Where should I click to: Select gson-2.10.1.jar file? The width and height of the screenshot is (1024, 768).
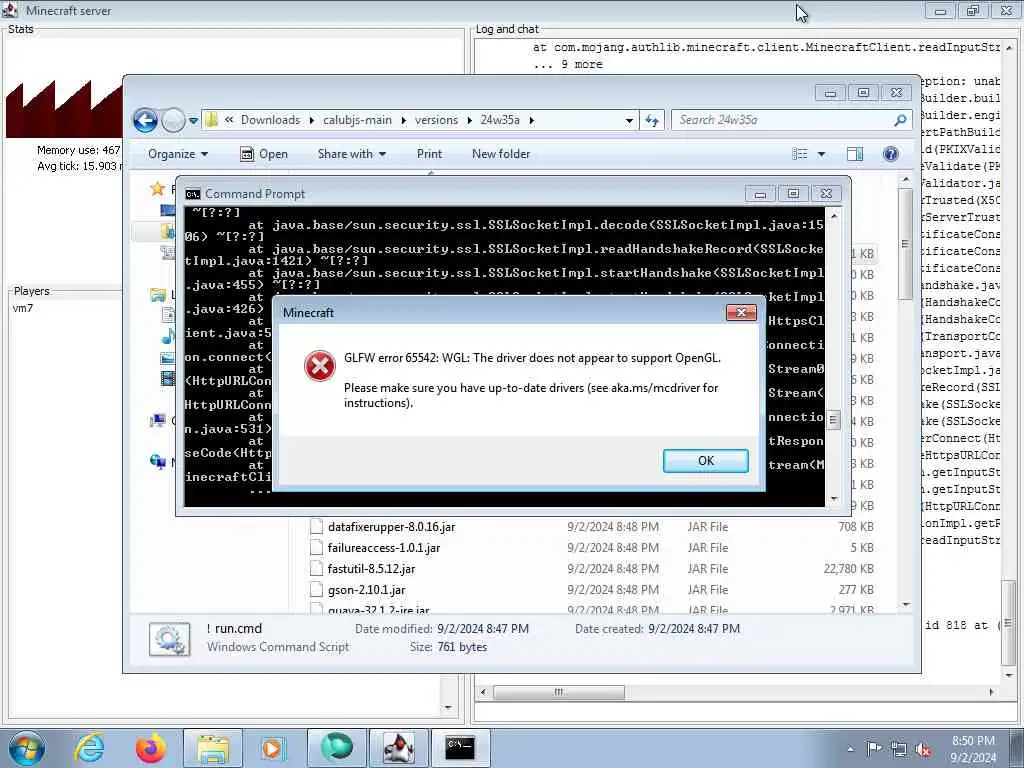coord(366,590)
